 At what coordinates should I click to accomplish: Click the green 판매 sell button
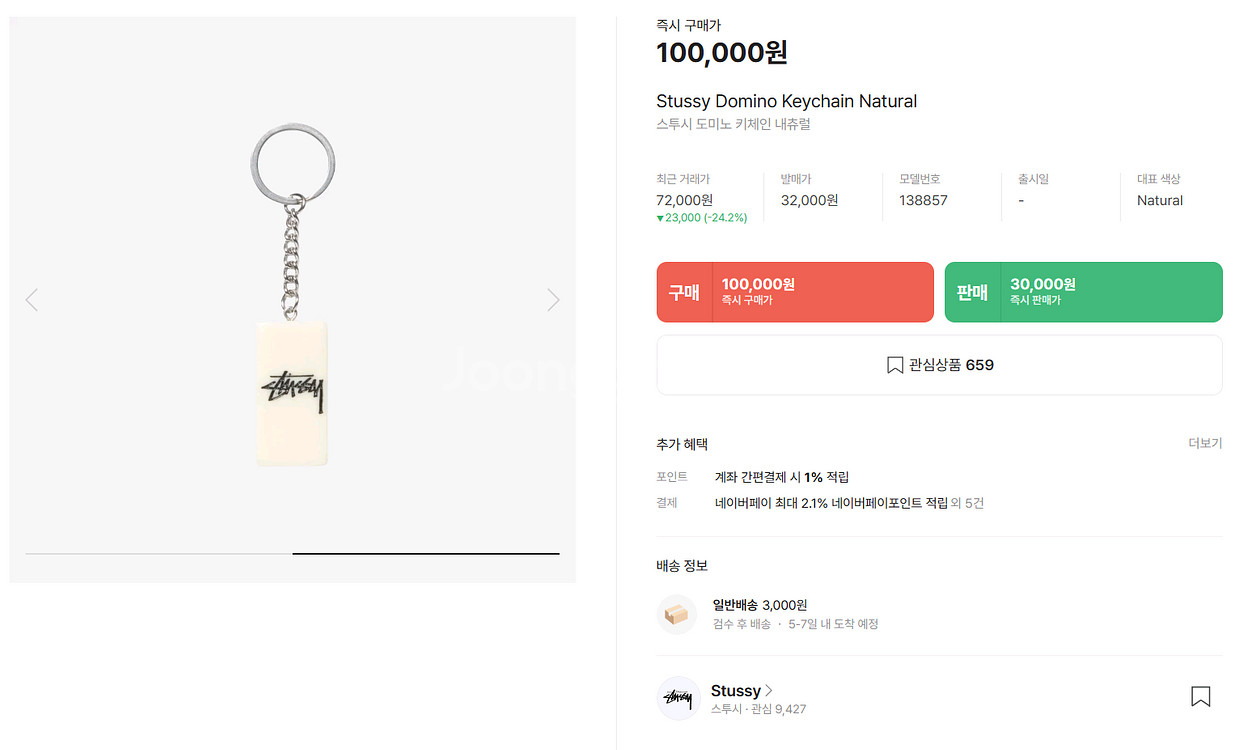(x=1083, y=292)
